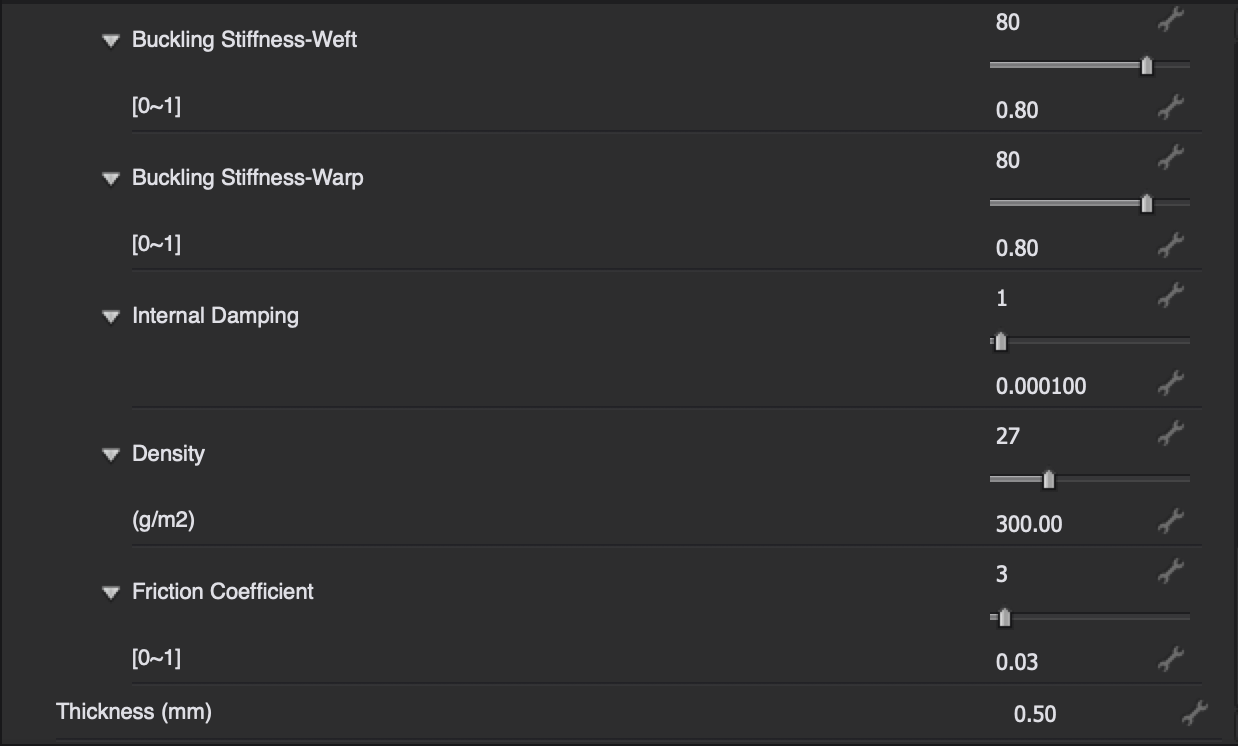Click wrench icon beside Friction Coefficient value 3
Viewport: 1238px width, 746px height.
click(x=1171, y=572)
